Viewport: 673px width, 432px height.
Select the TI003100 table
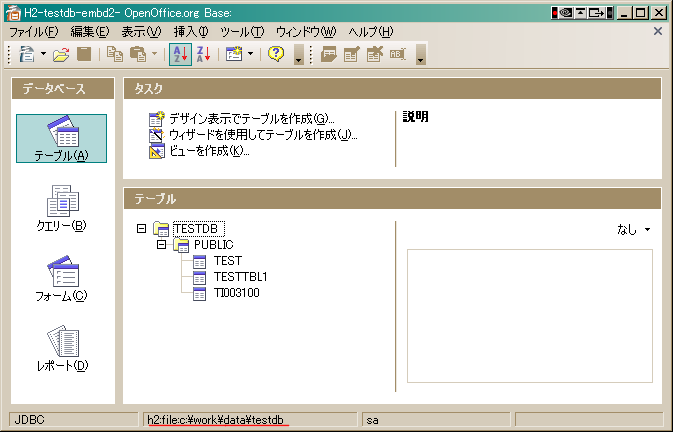[236, 293]
